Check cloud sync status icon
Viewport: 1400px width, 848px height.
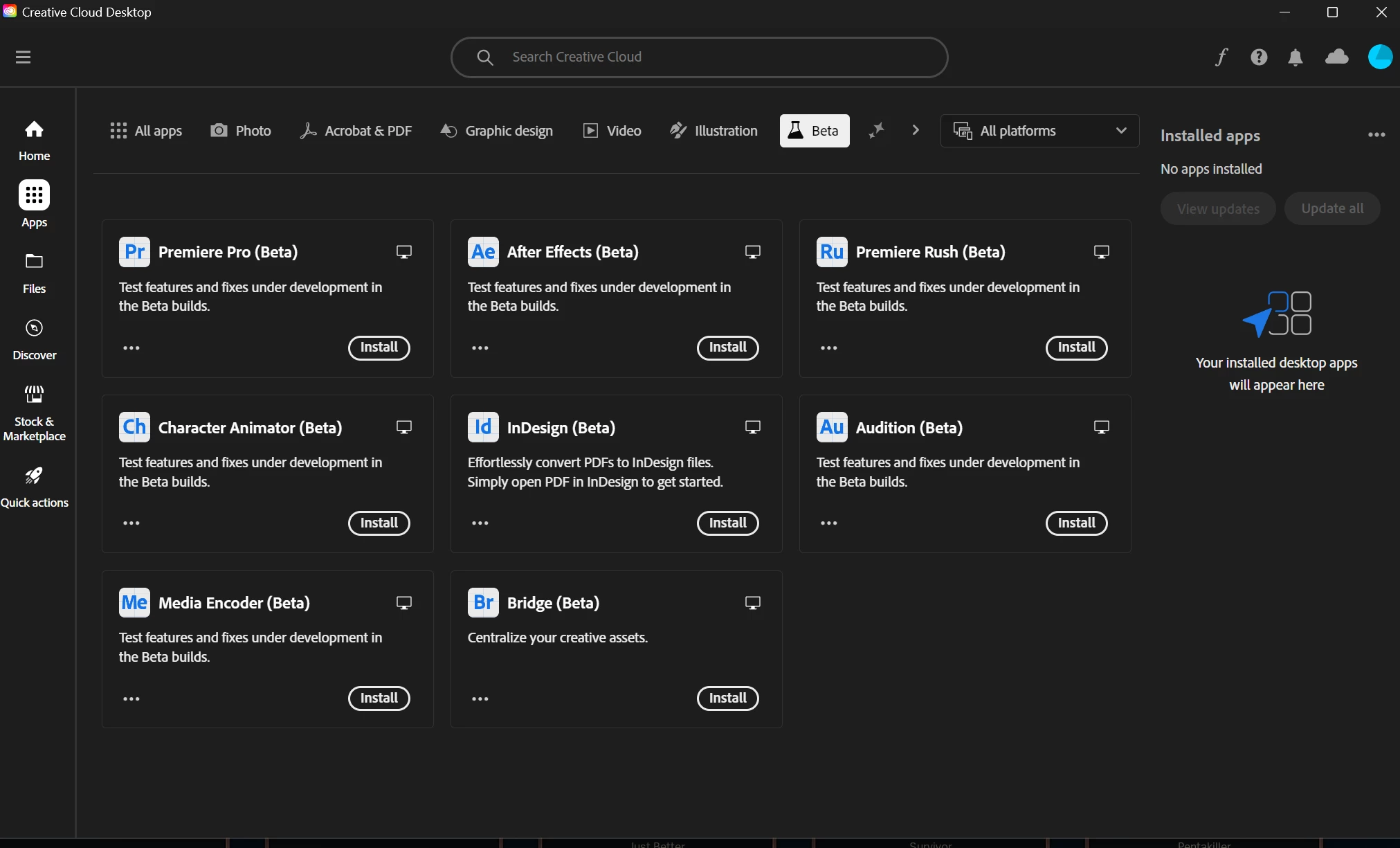[x=1336, y=57]
